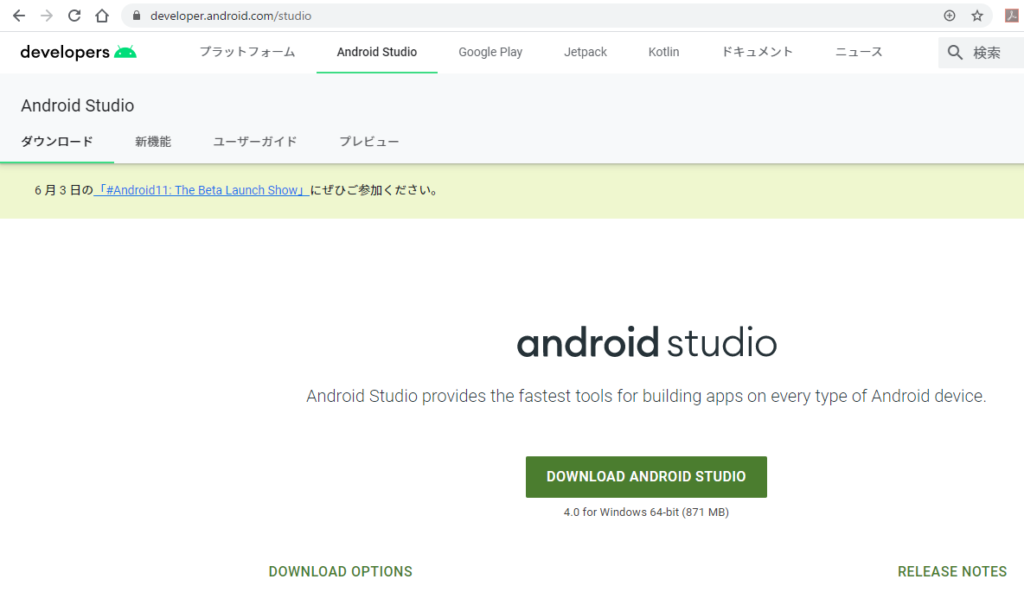This screenshot has height=592, width=1024.
Task: Click the search magnifier icon
Action: pos(955,52)
